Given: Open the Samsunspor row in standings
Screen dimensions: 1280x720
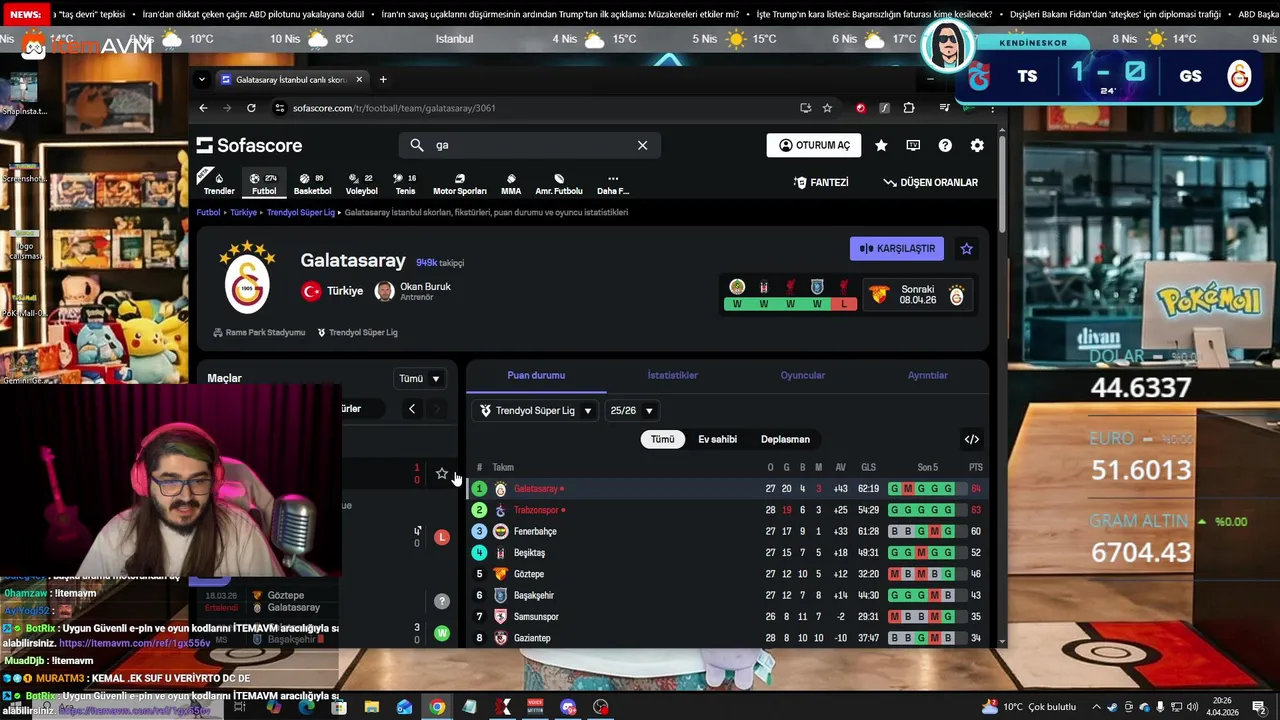Looking at the screenshot, I should [727, 617].
